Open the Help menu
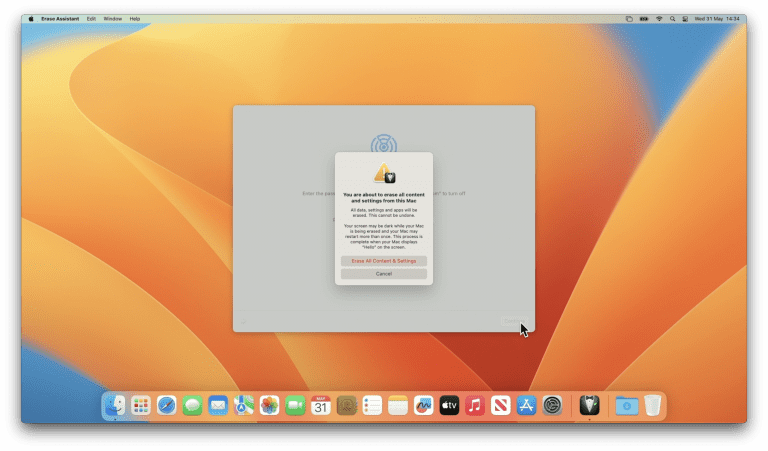This screenshot has height=451, width=768. [x=135, y=19]
